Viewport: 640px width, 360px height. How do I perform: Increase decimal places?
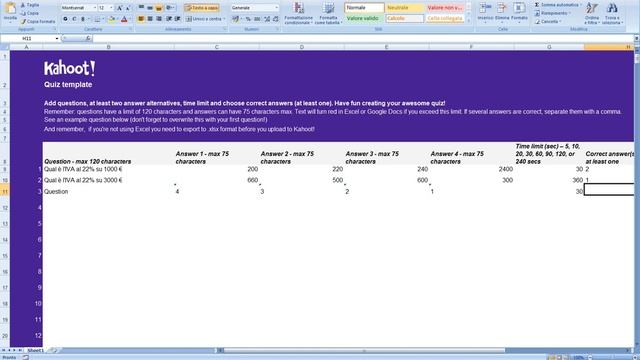pos(267,19)
